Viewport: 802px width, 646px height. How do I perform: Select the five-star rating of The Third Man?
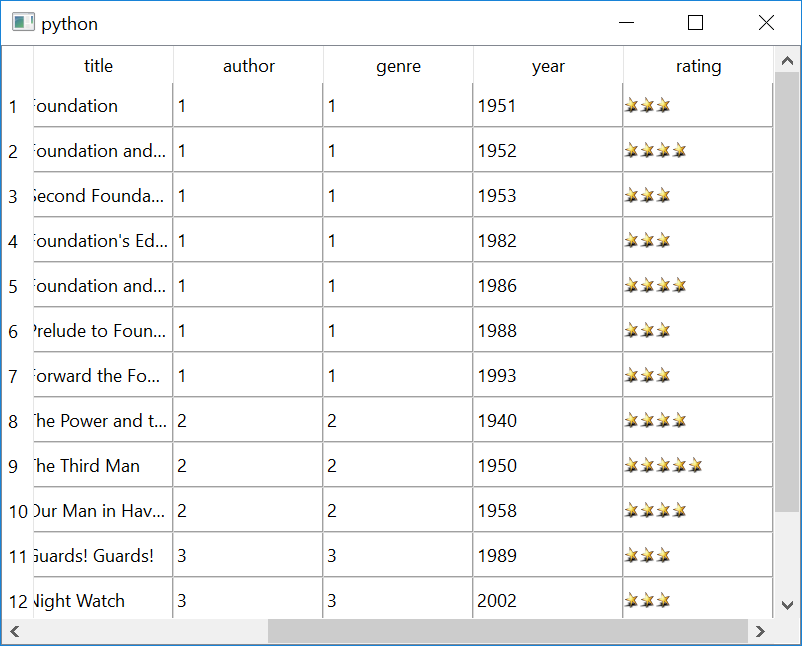pyautogui.click(x=664, y=466)
